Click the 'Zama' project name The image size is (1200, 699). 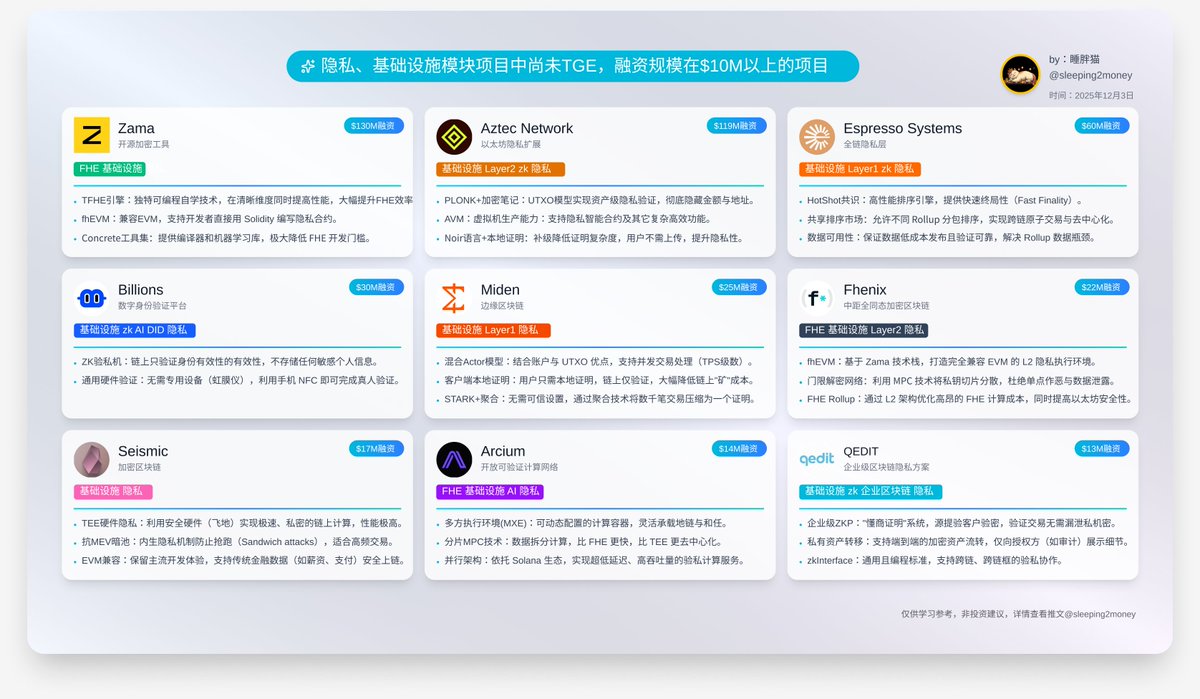136,128
